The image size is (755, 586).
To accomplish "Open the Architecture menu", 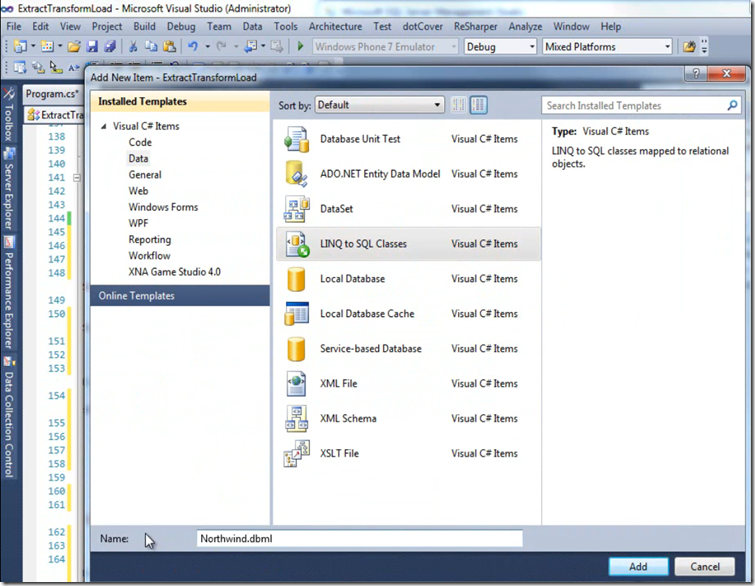I will pos(335,26).
